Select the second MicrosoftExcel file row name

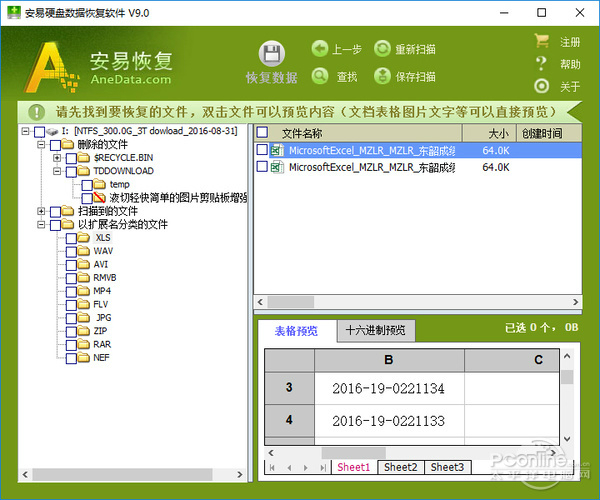pos(372,168)
